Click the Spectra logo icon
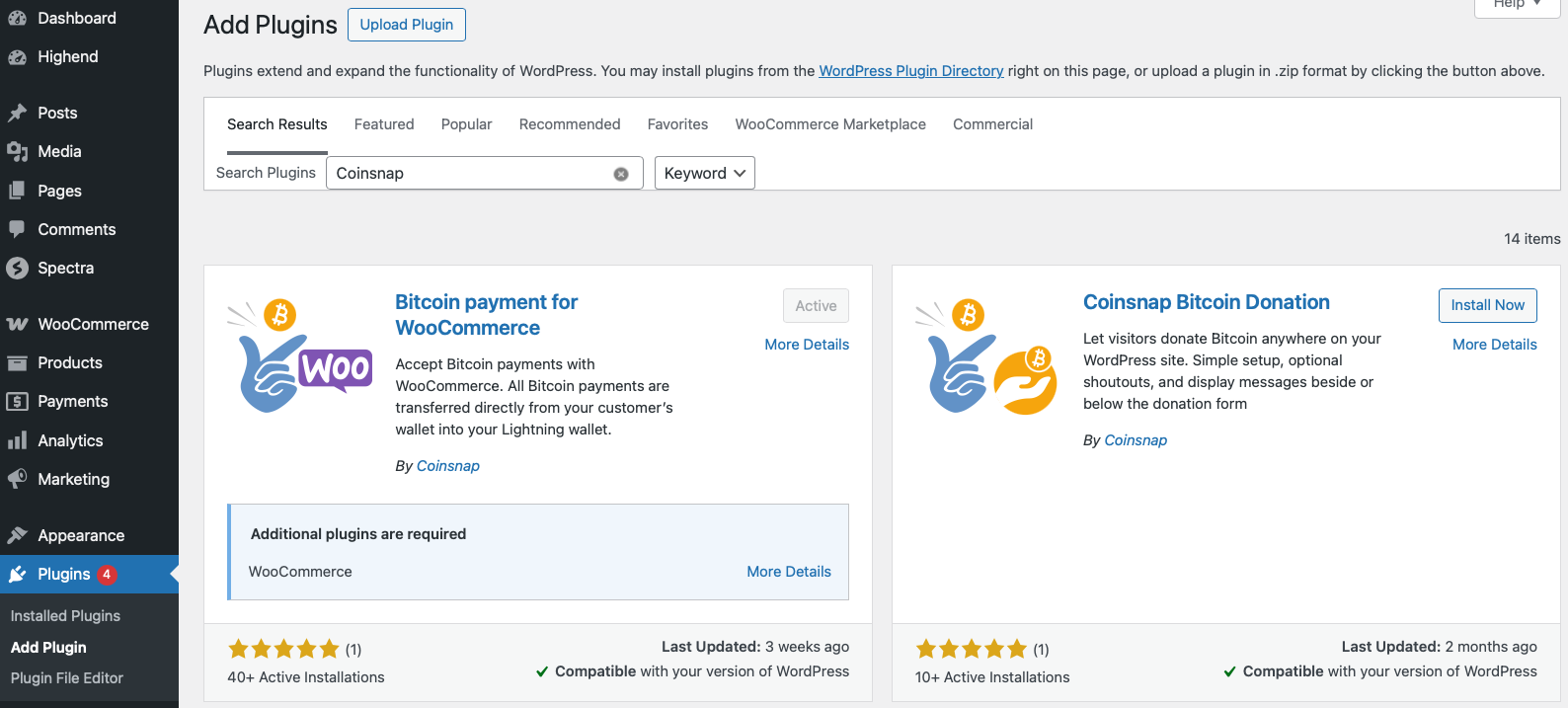 click(17, 268)
